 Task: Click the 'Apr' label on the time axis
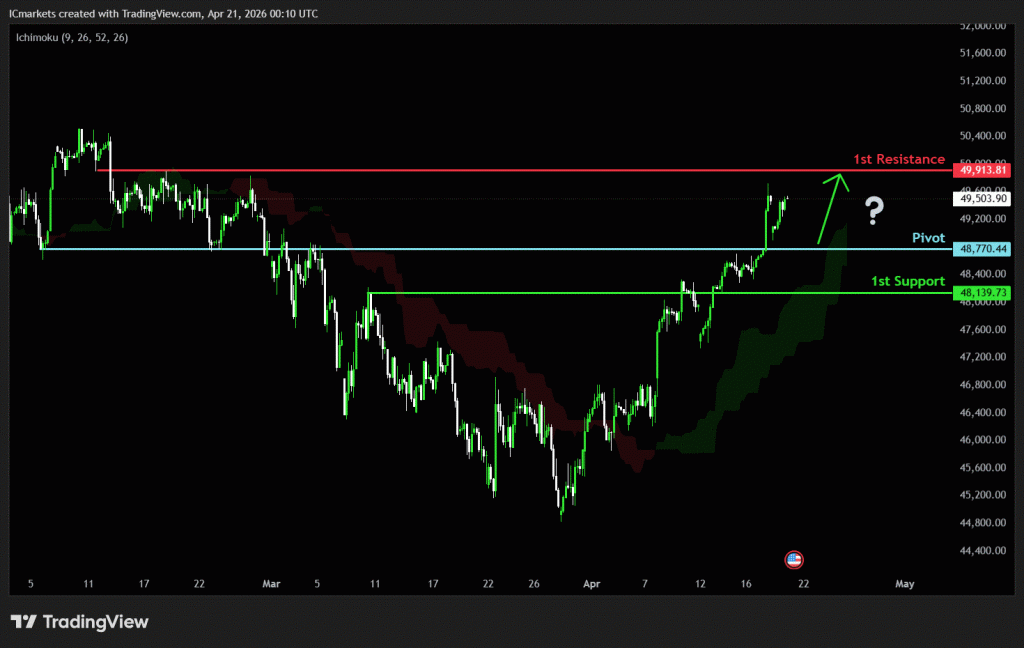pos(591,583)
